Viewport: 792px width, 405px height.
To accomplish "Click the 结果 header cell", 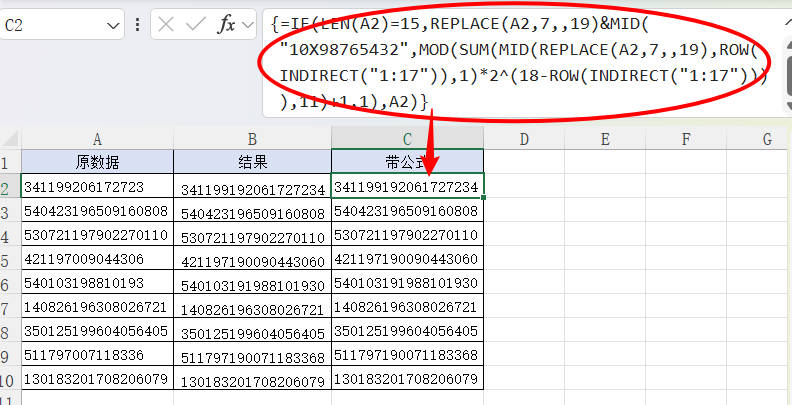I will click(253, 162).
